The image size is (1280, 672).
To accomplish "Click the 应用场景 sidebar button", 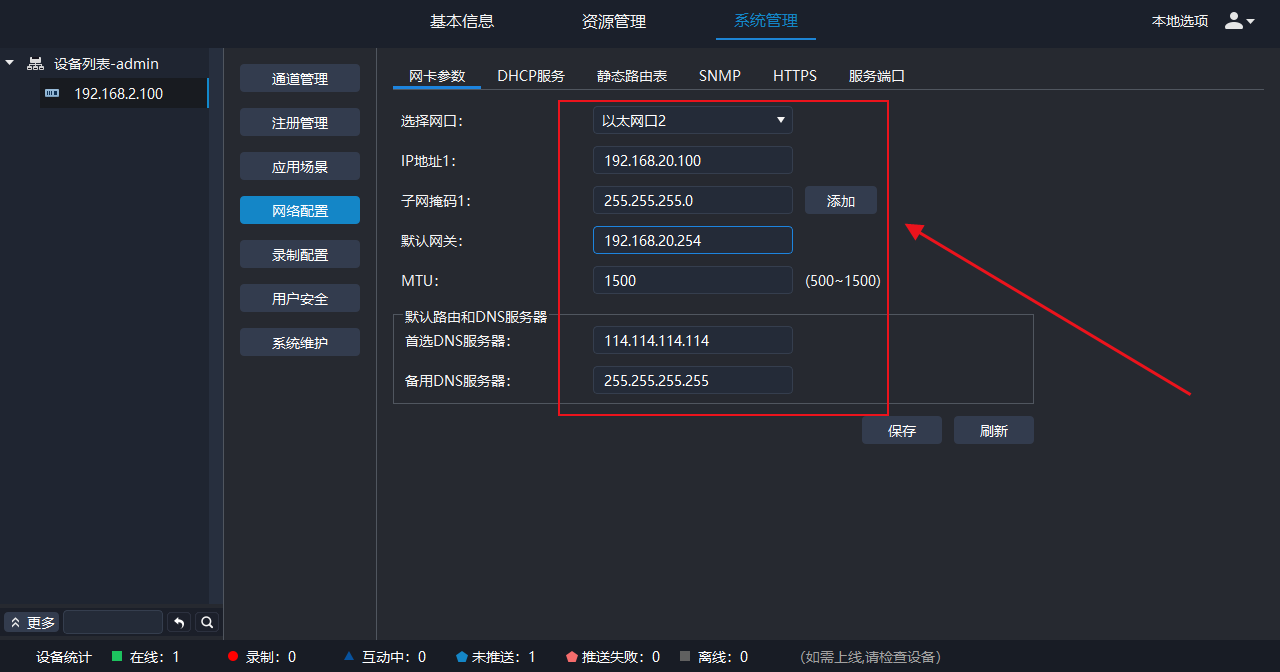I will tap(300, 166).
